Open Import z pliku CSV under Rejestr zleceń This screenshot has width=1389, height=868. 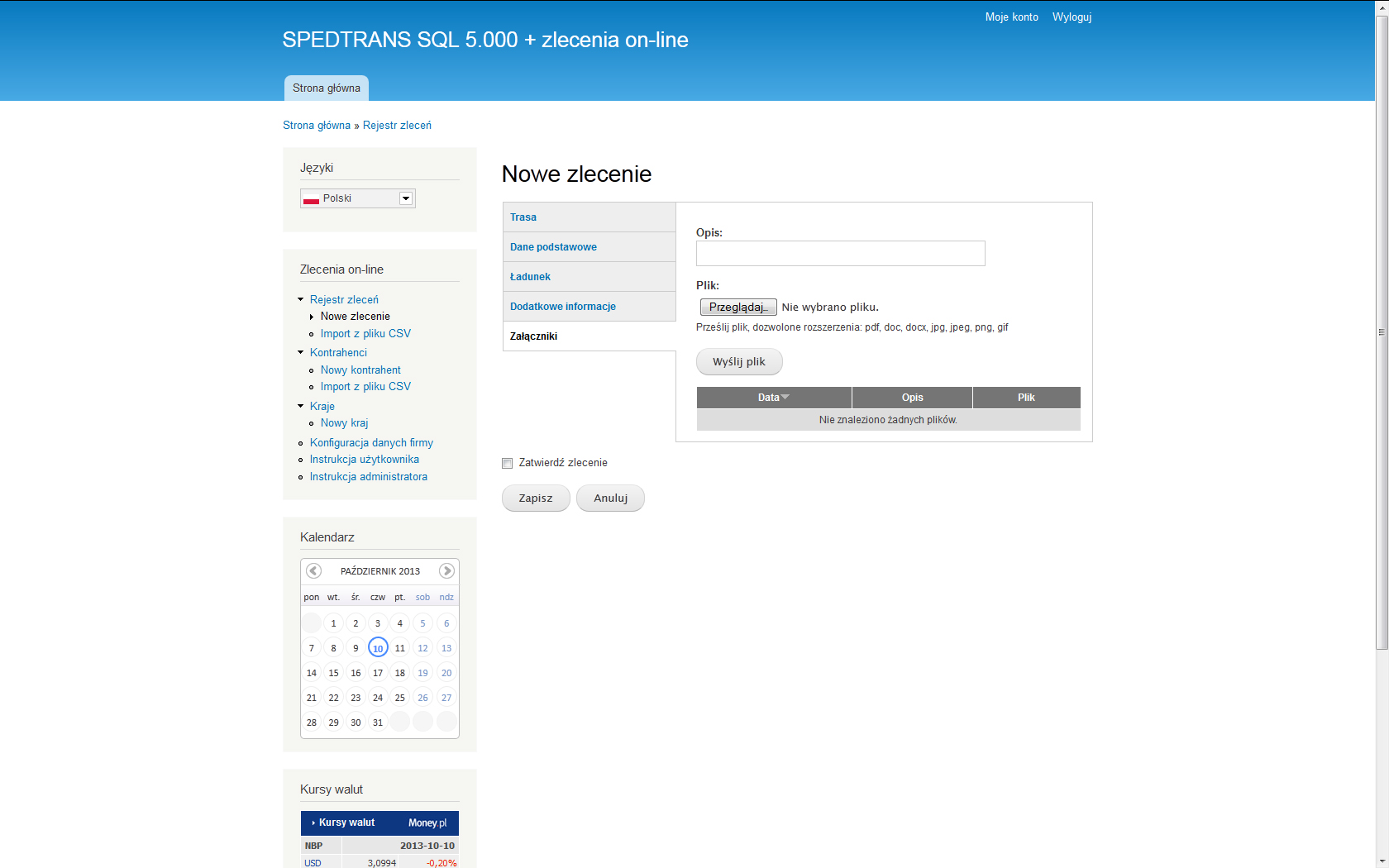(365, 333)
